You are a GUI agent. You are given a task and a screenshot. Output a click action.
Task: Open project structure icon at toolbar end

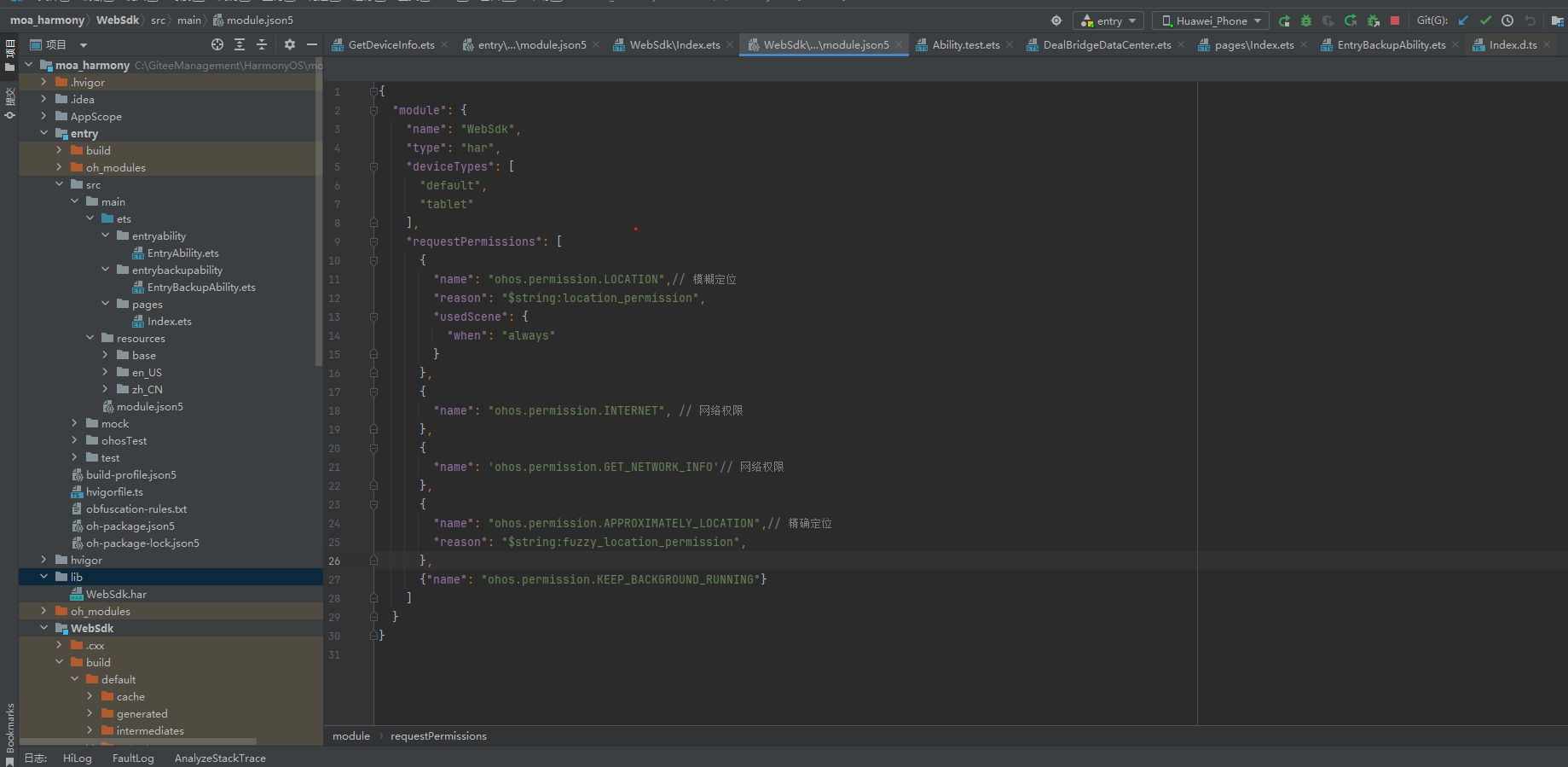1557,20
